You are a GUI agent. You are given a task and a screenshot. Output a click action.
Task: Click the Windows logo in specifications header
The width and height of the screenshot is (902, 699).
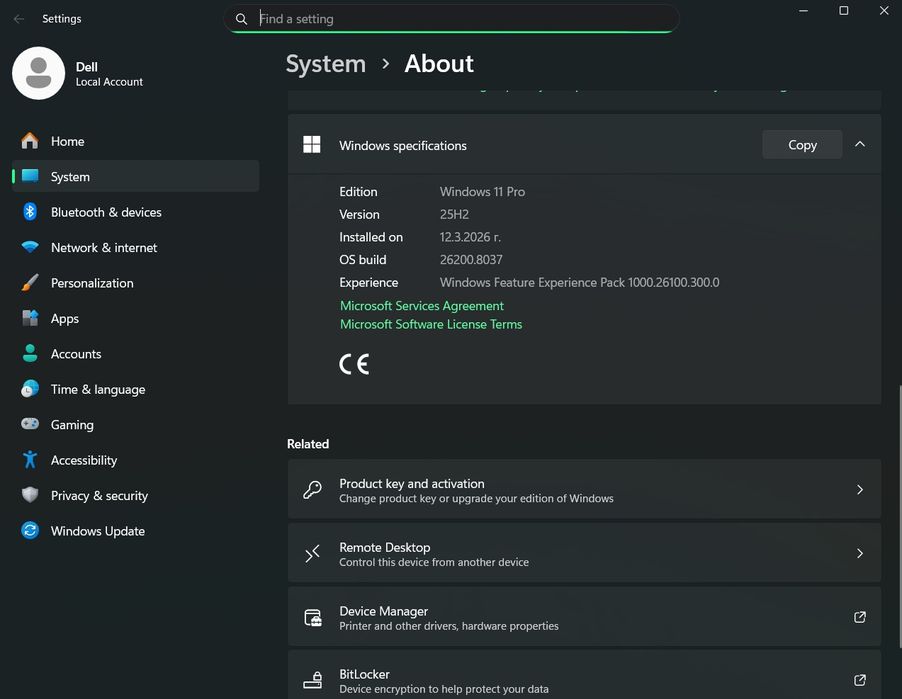coord(312,144)
